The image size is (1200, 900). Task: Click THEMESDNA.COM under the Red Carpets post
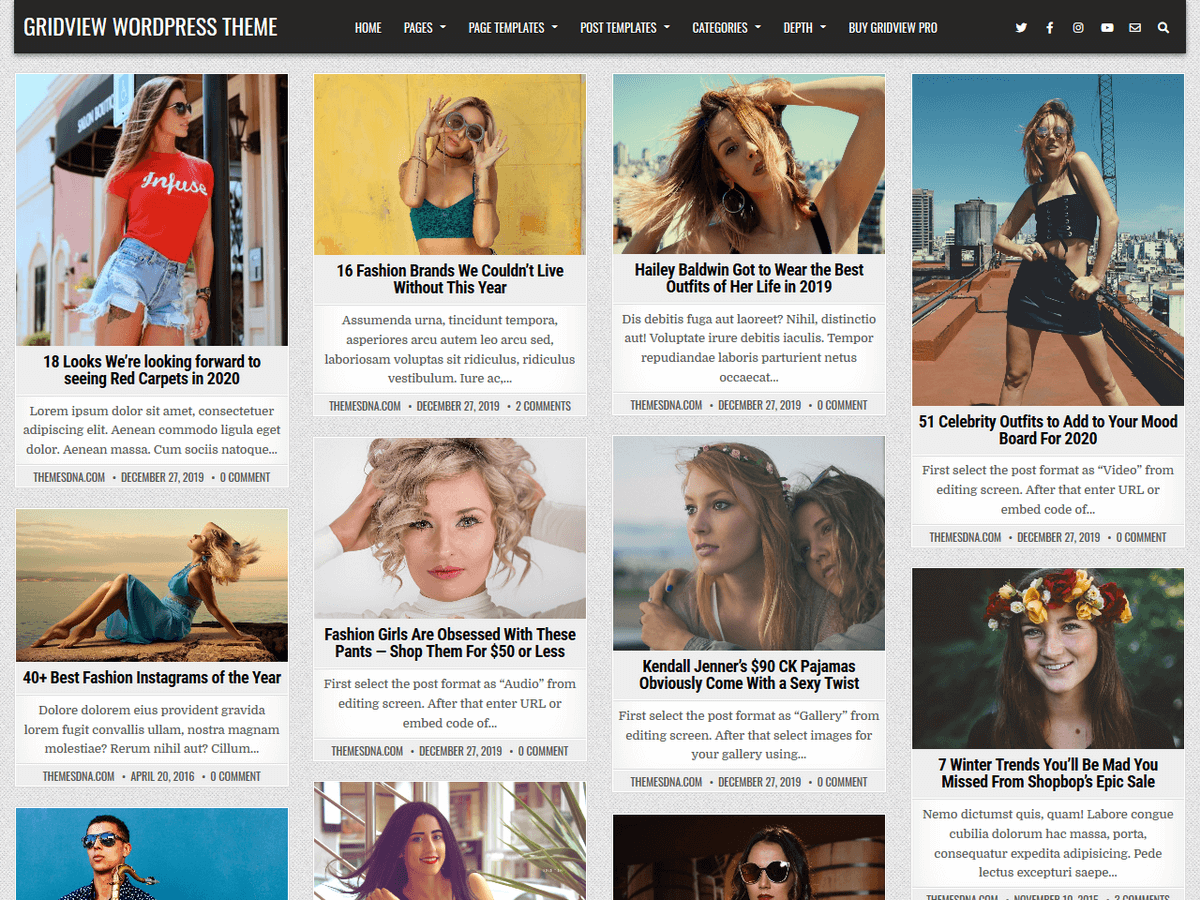point(69,477)
